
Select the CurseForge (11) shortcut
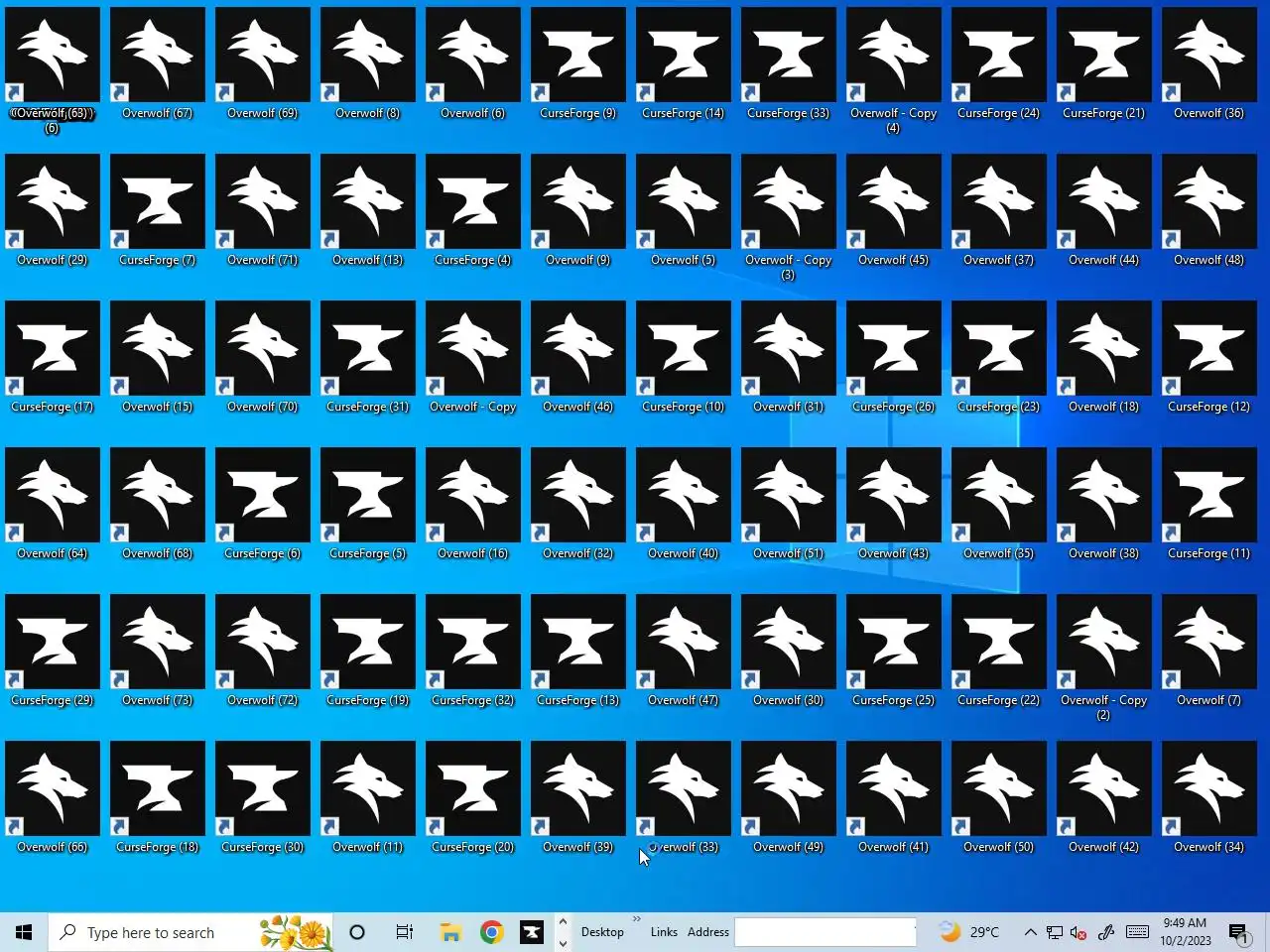coord(1209,505)
